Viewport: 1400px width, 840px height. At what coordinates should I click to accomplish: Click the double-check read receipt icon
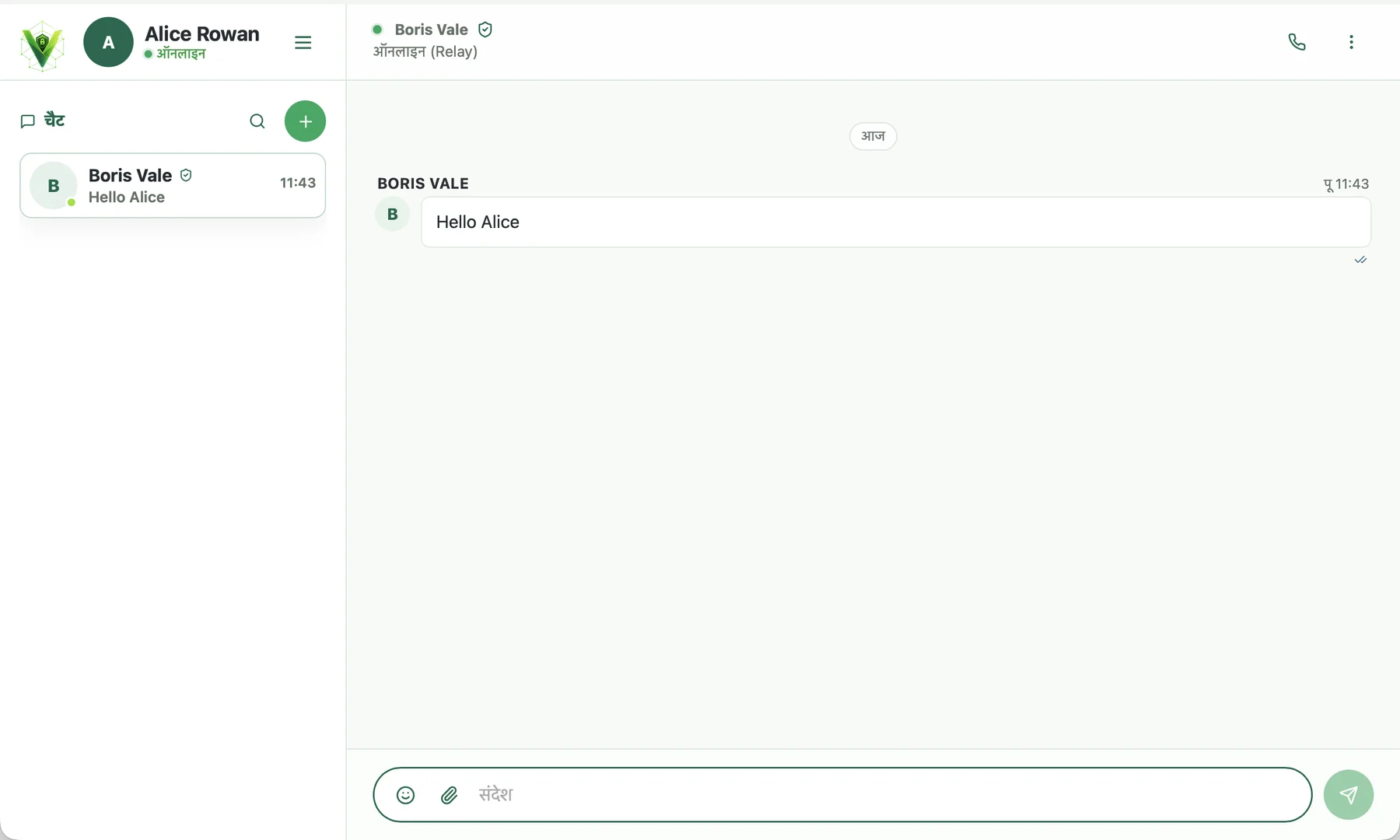pyautogui.click(x=1360, y=260)
